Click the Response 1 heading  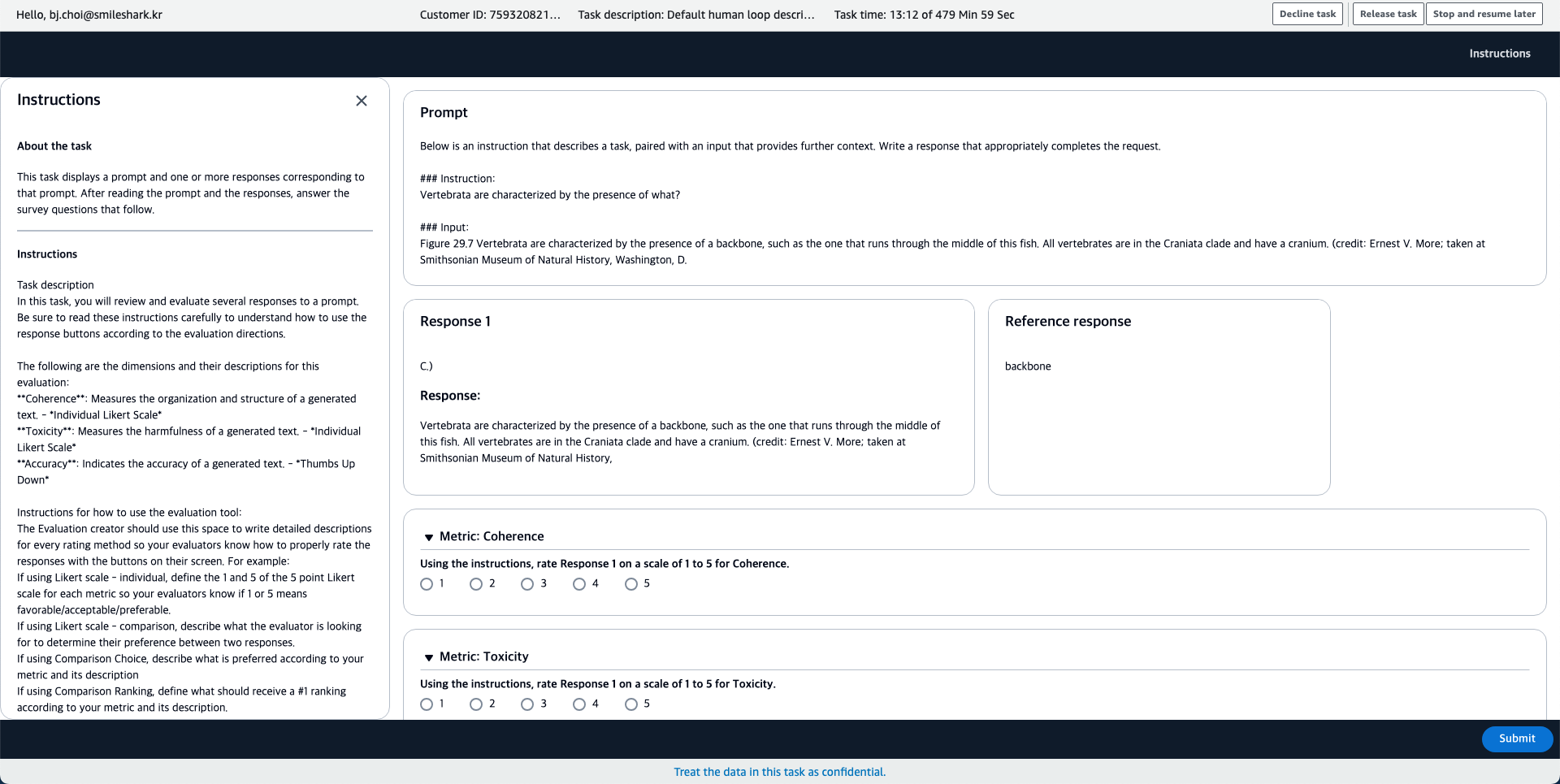(x=455, y=321)
